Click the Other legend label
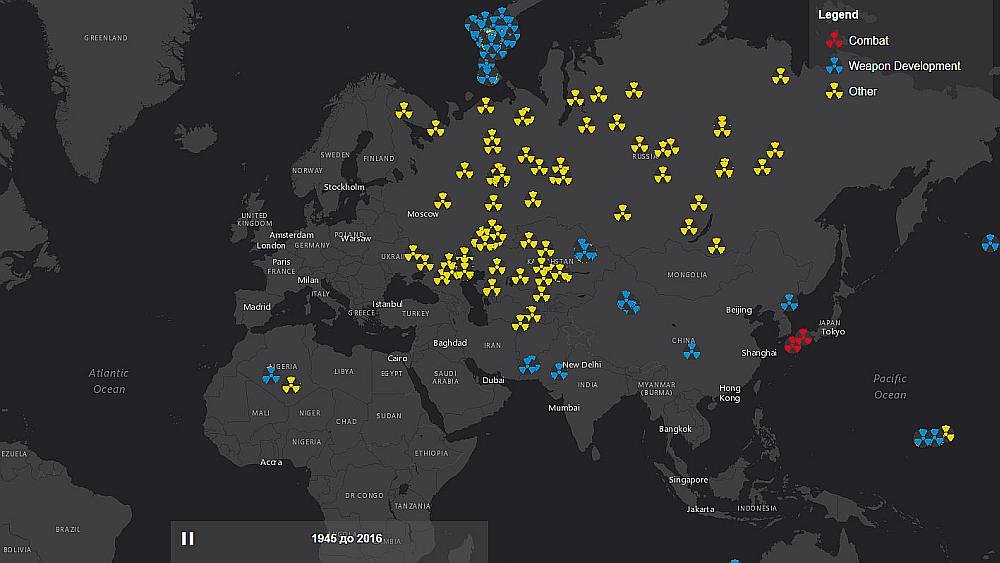 pos(862,91)
